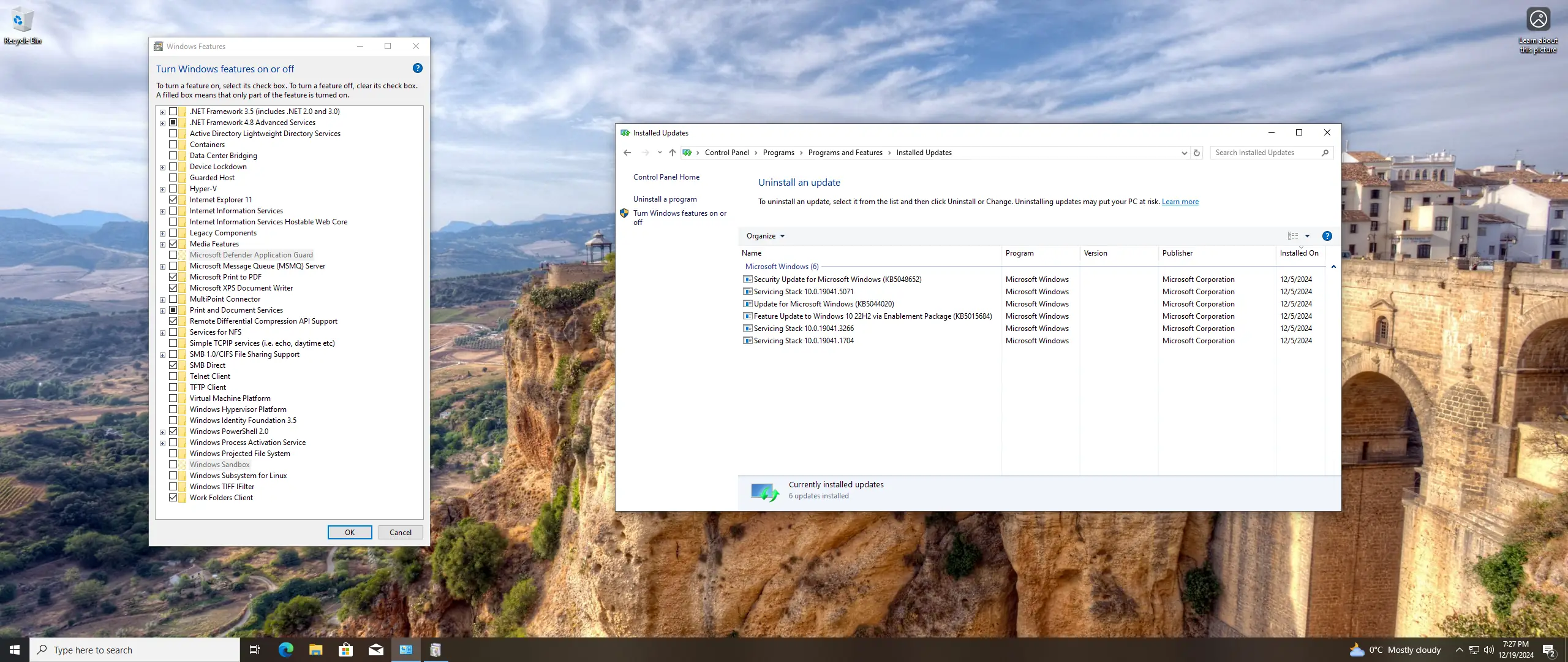Viewport: 1568px width, 662px height.
Task: Enable Windows Subsystem for Linux checkbox
Action: point(173,476)
